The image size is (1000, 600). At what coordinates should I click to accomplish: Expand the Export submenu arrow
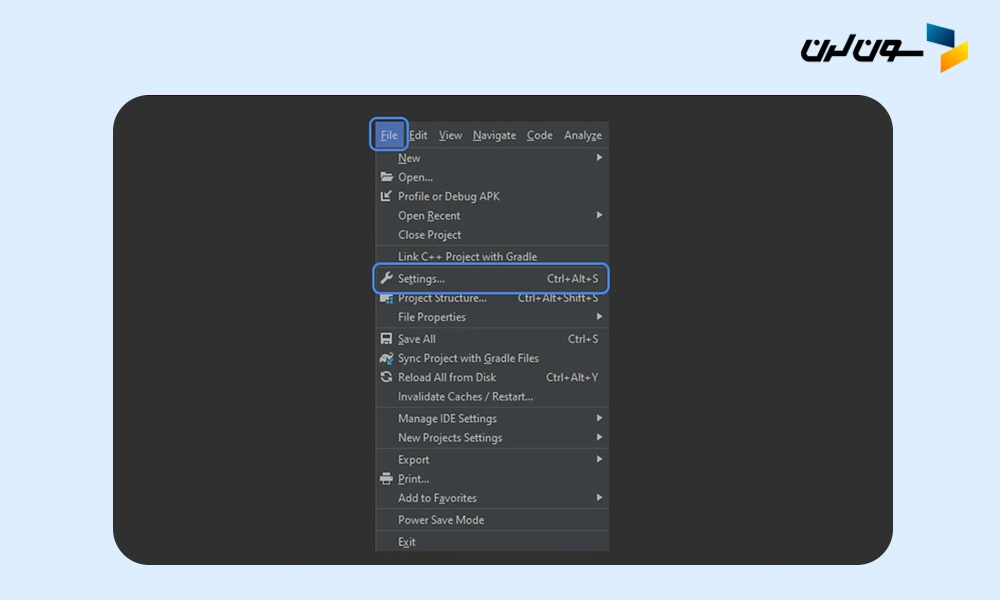pyautogui.click(x=599, y=459)
